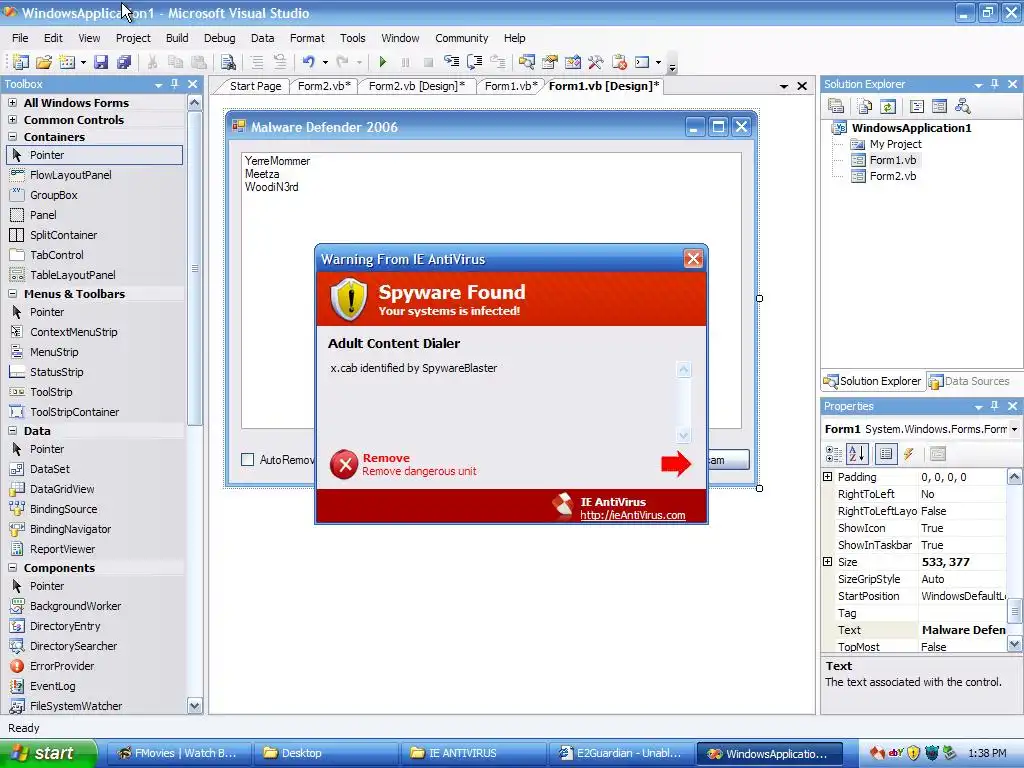The width and height of the screenshot is (1024, 768).
Task: Select the DataGridView toolbox control
Action: [x=62, y=489]
